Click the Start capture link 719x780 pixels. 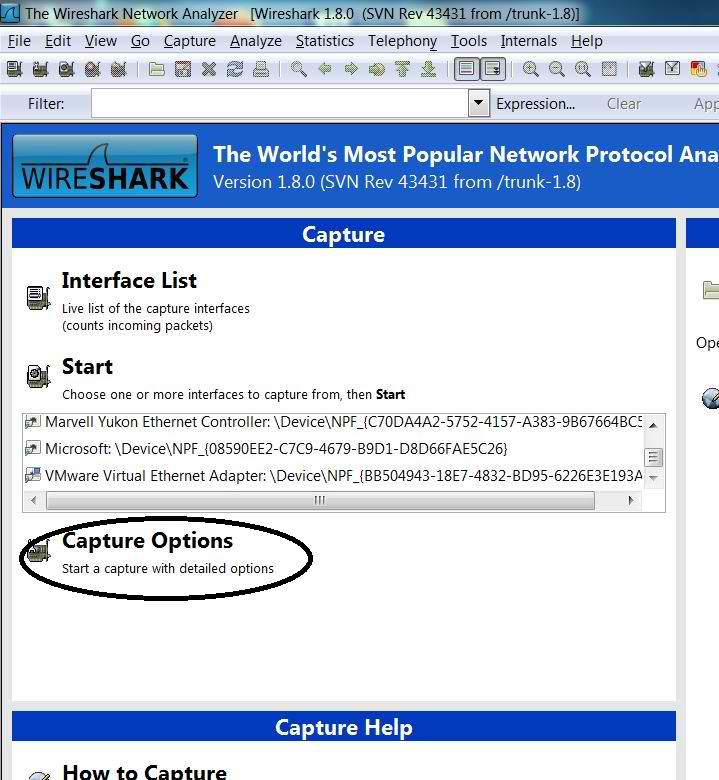tap(87, 367)
